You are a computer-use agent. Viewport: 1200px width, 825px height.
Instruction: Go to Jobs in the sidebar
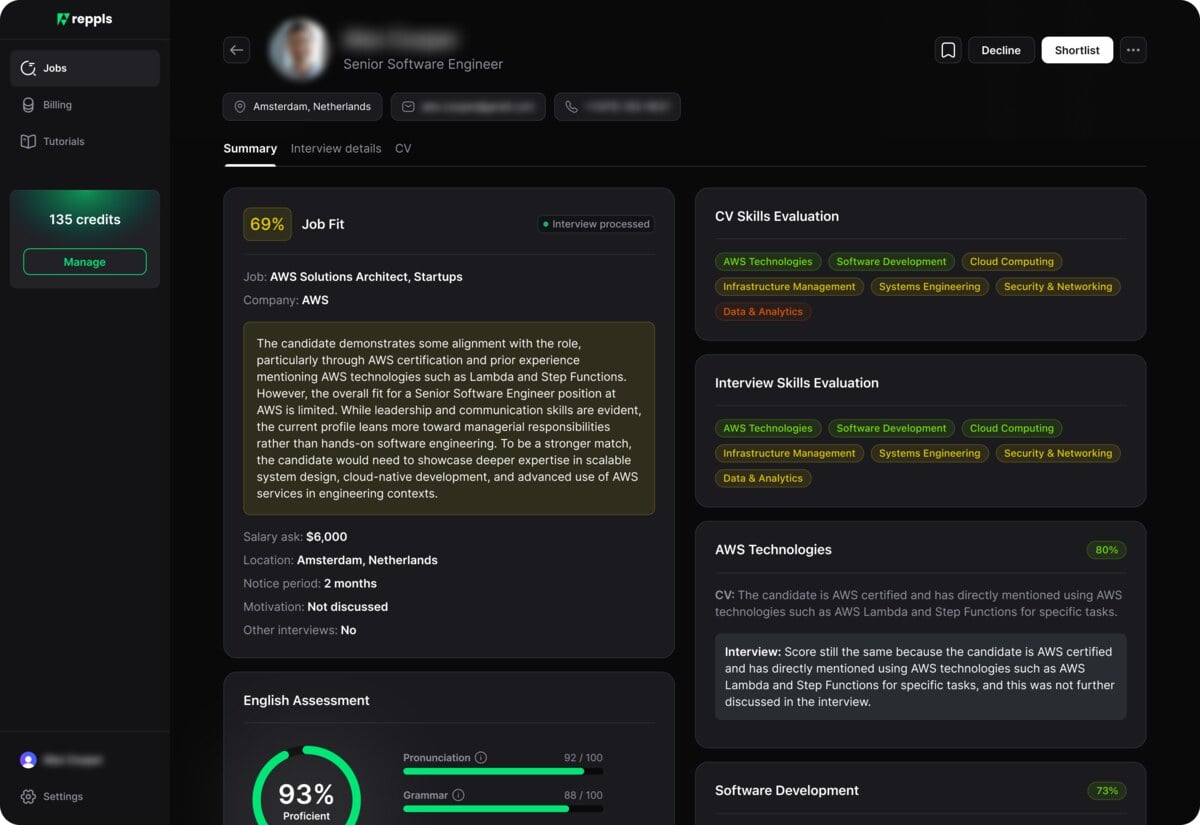[x=55, y=68]
